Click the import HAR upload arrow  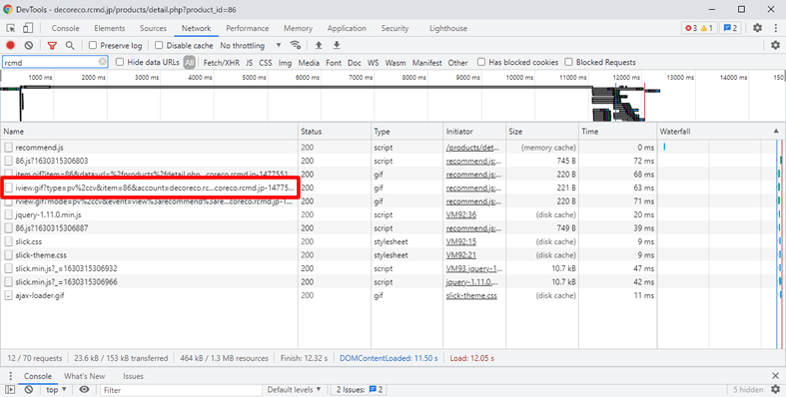coord(318,45)
